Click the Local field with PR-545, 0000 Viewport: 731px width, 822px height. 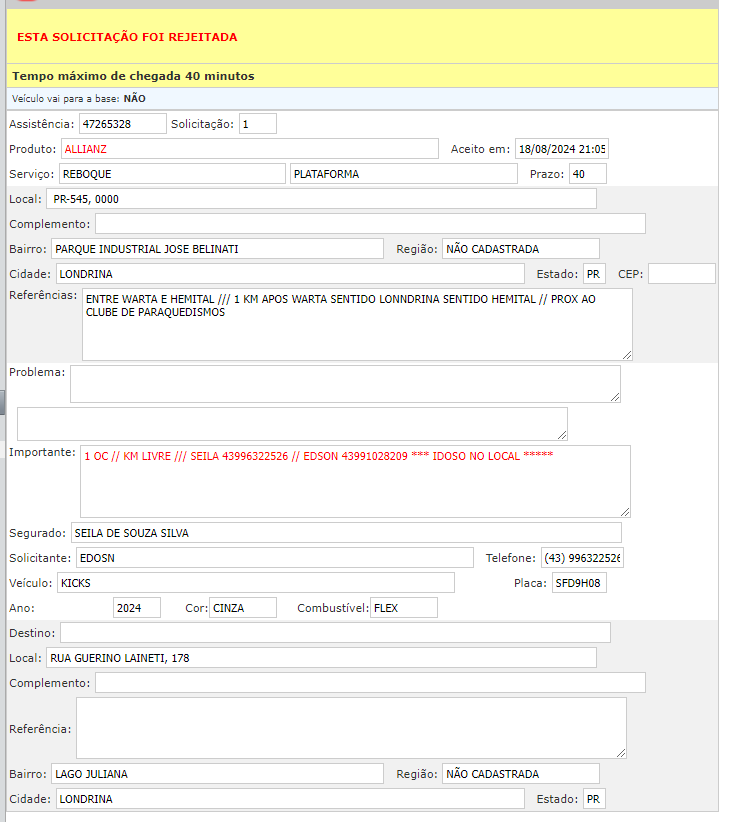pos(321,199)
